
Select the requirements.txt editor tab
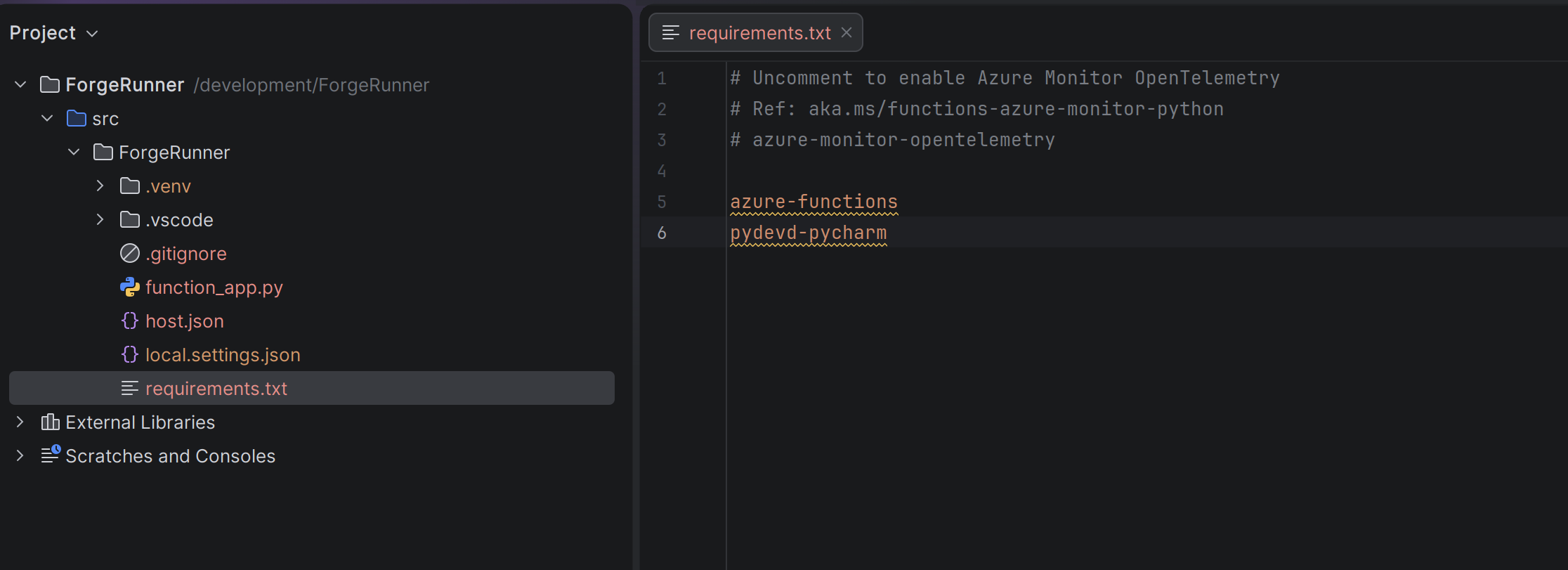759,33
